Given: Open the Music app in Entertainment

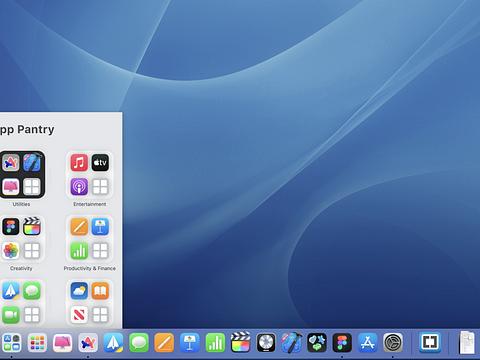Looking at the screenshot, I should [79, 163].
